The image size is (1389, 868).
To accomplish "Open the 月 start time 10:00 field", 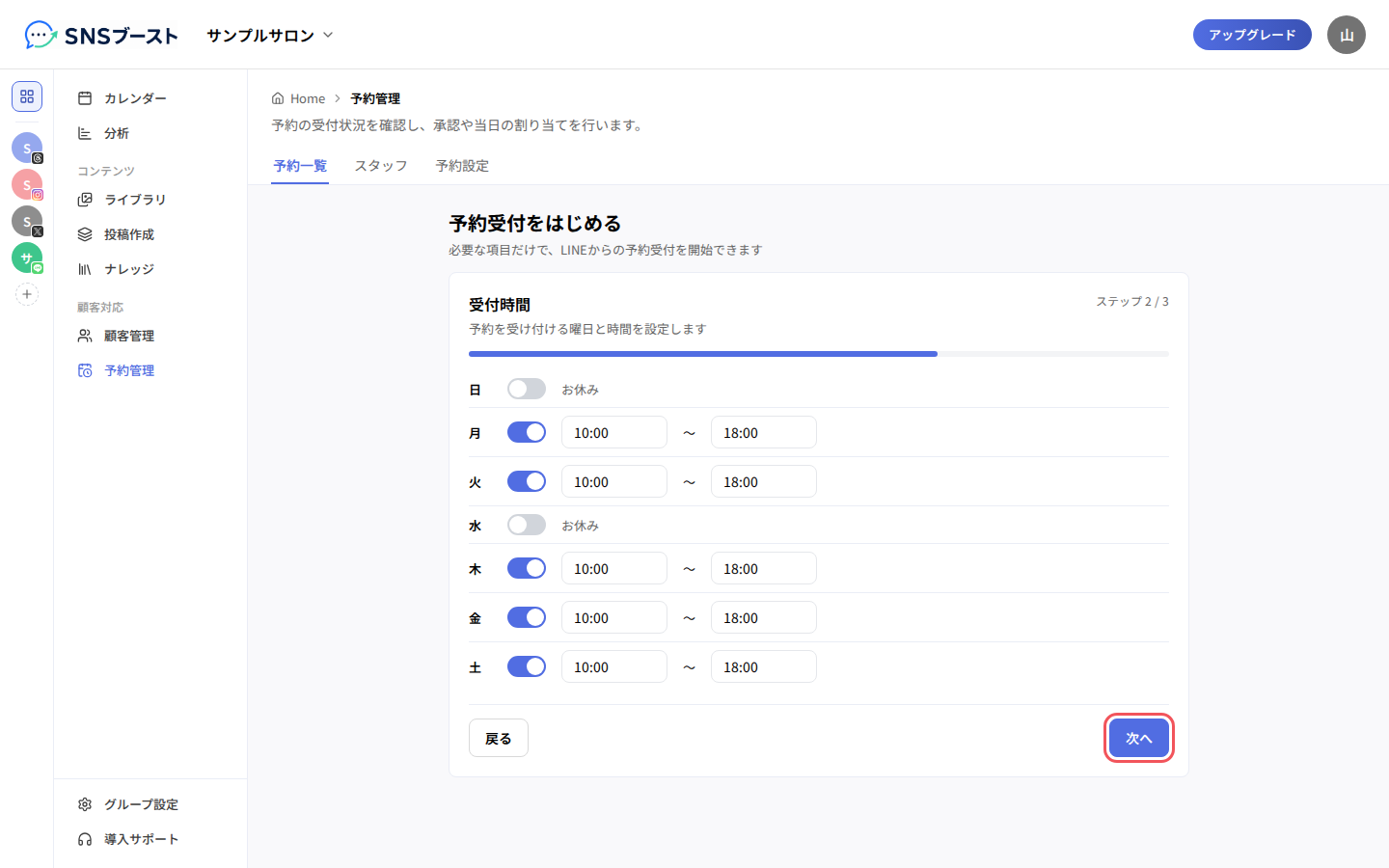I will tap(614, 432).
